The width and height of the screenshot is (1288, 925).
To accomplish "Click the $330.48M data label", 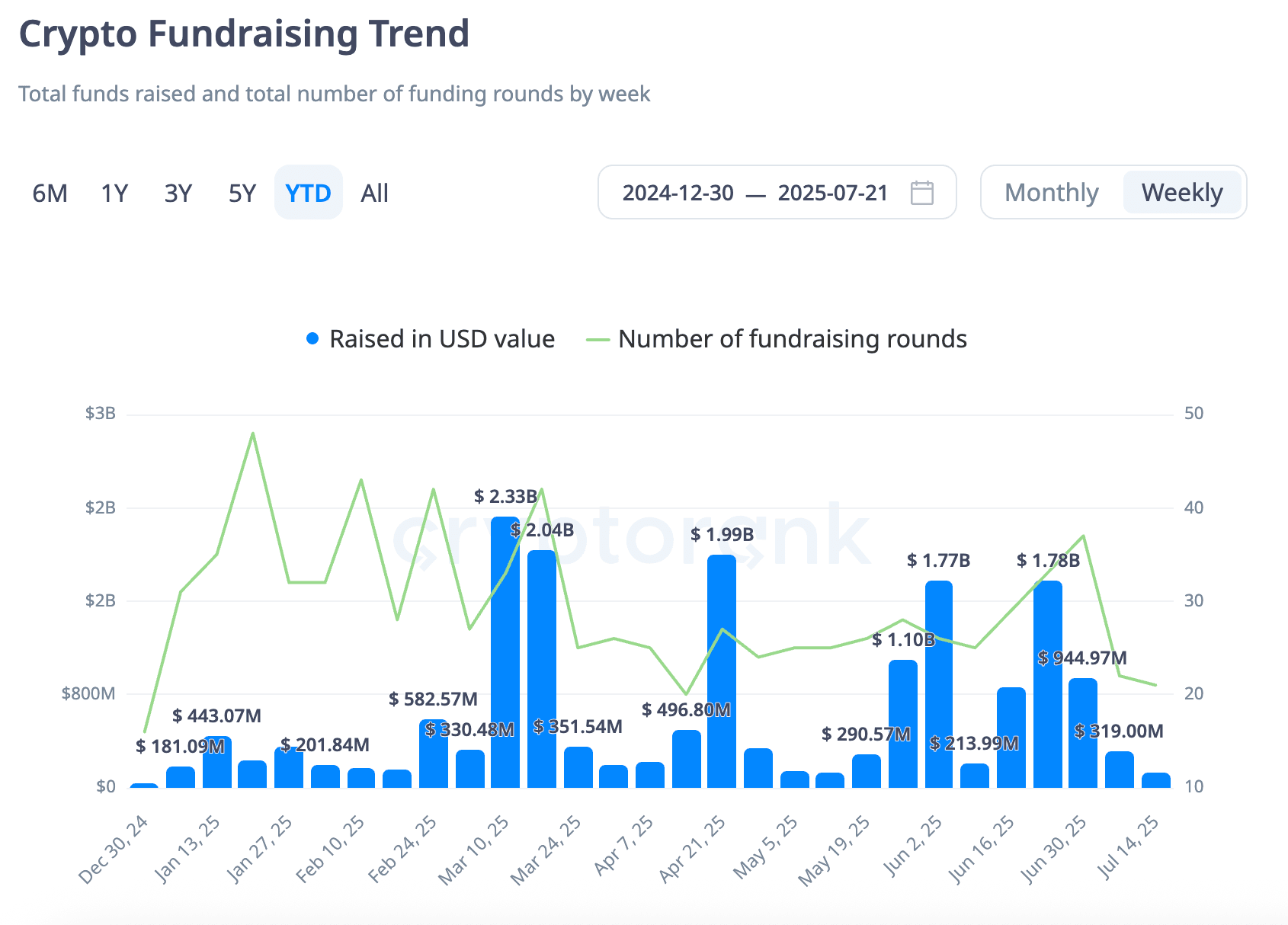I will point(470,730).
